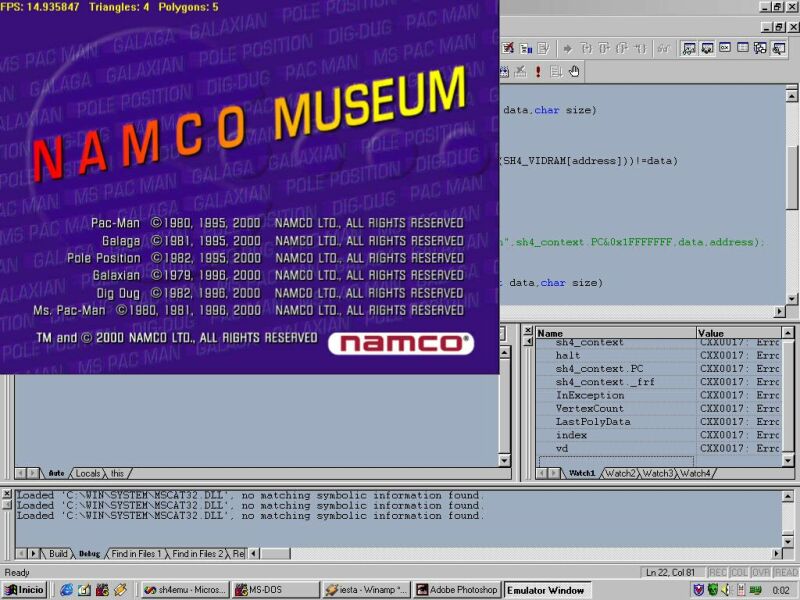800x600 pixels.
Task: Switch to the MS-DOS taskbar button
Action: click(276, 590)
